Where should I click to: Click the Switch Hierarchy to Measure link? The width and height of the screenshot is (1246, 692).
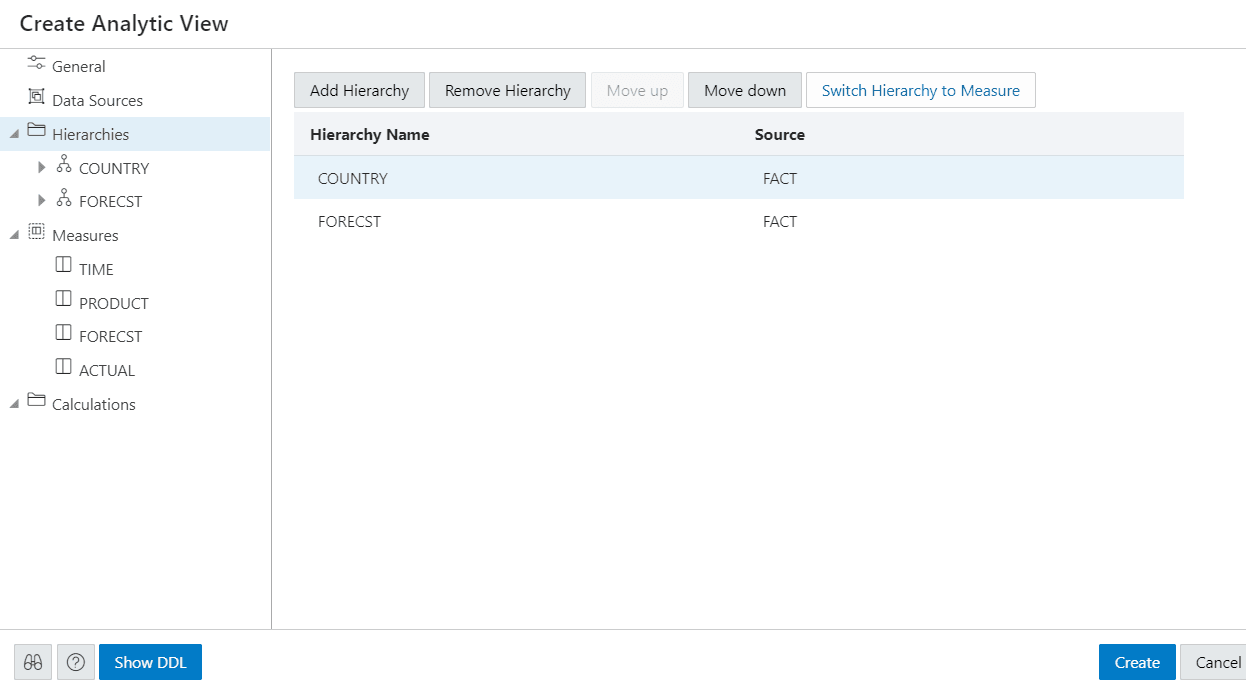tap(920, 90)
